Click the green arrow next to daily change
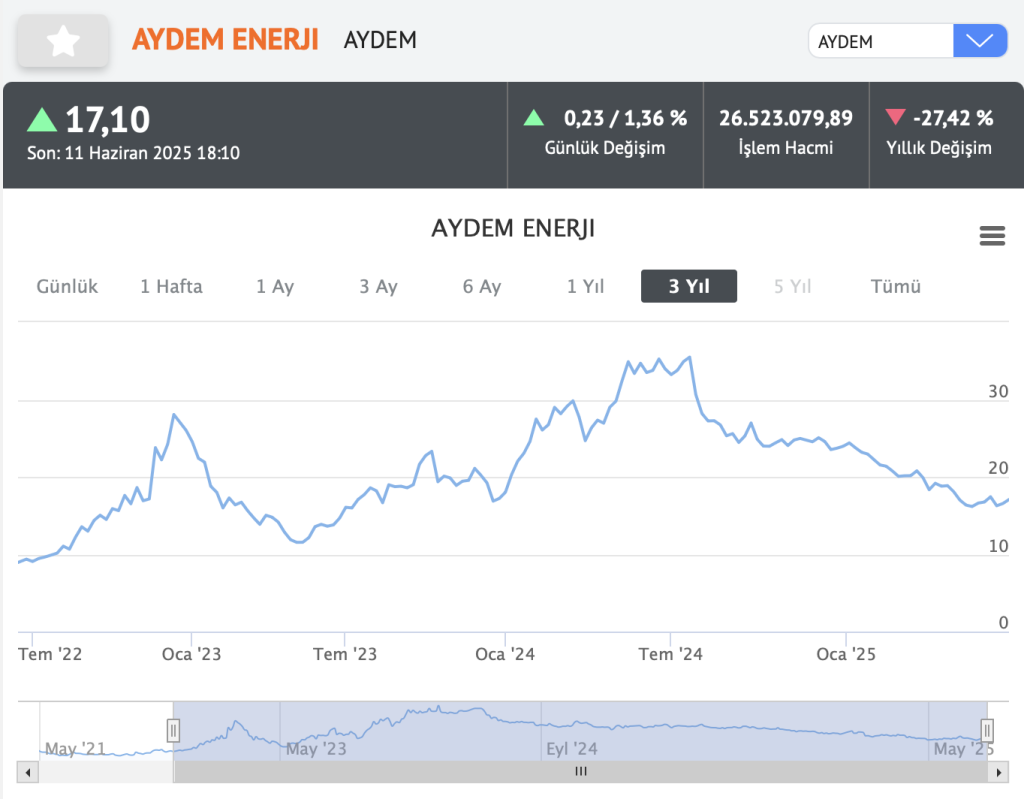 pyautogui.click(x=534, y=118)
